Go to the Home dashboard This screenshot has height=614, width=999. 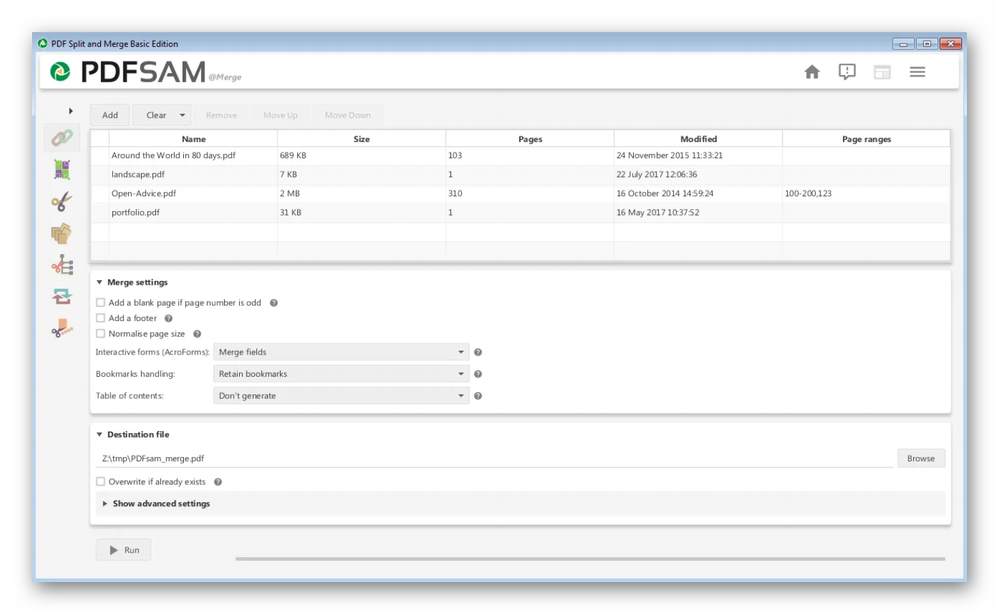click(812, 72)
